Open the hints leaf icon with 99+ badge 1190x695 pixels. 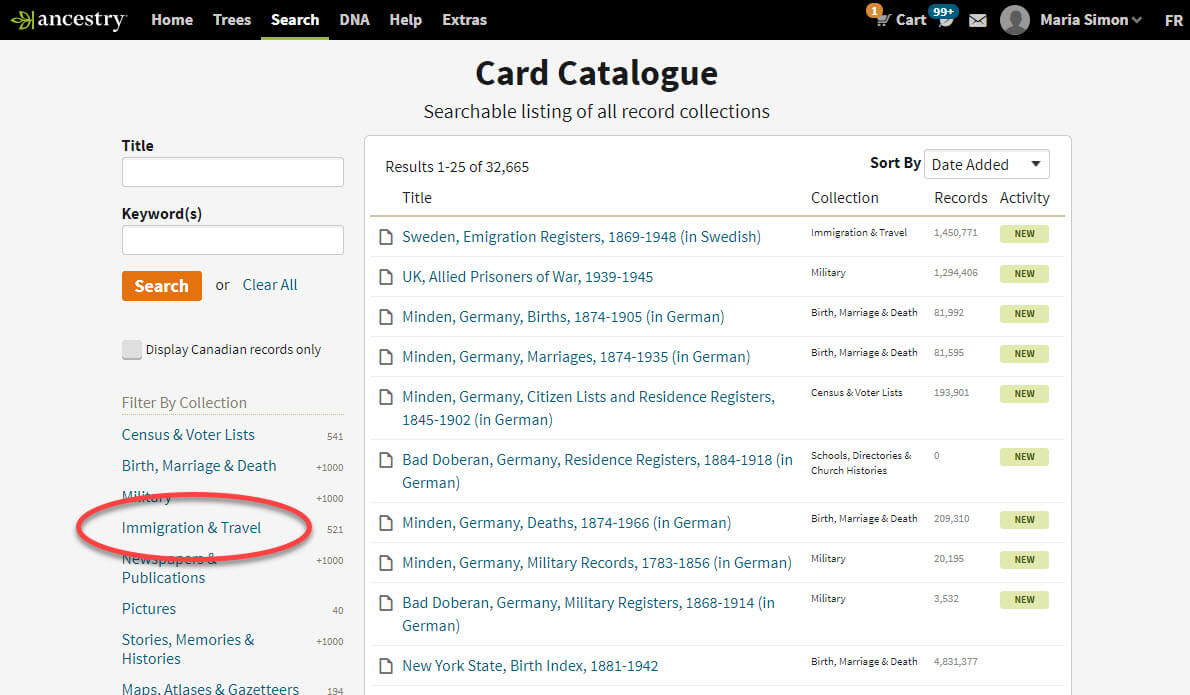[945, 20]
